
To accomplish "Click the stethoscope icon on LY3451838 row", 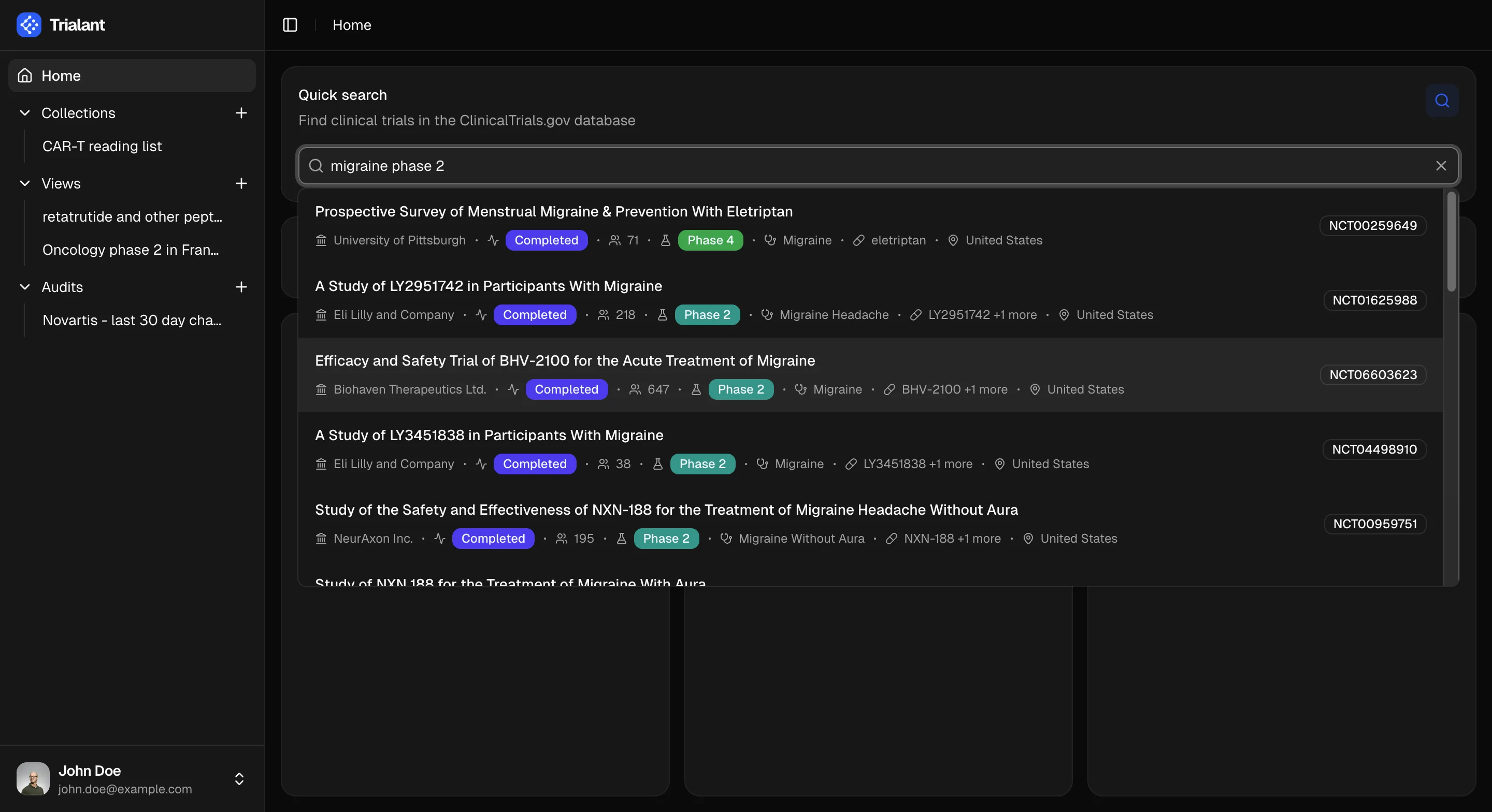I will click(762, 465).
